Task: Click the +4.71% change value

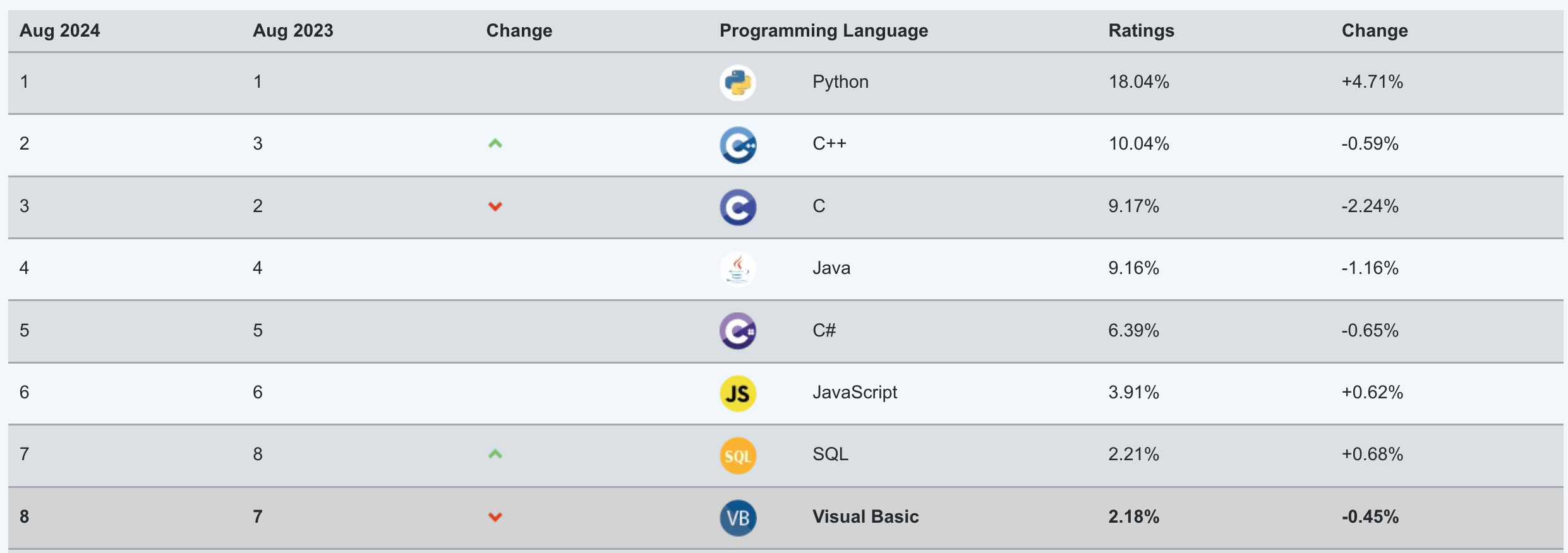Action: (x=1372, y=81)
